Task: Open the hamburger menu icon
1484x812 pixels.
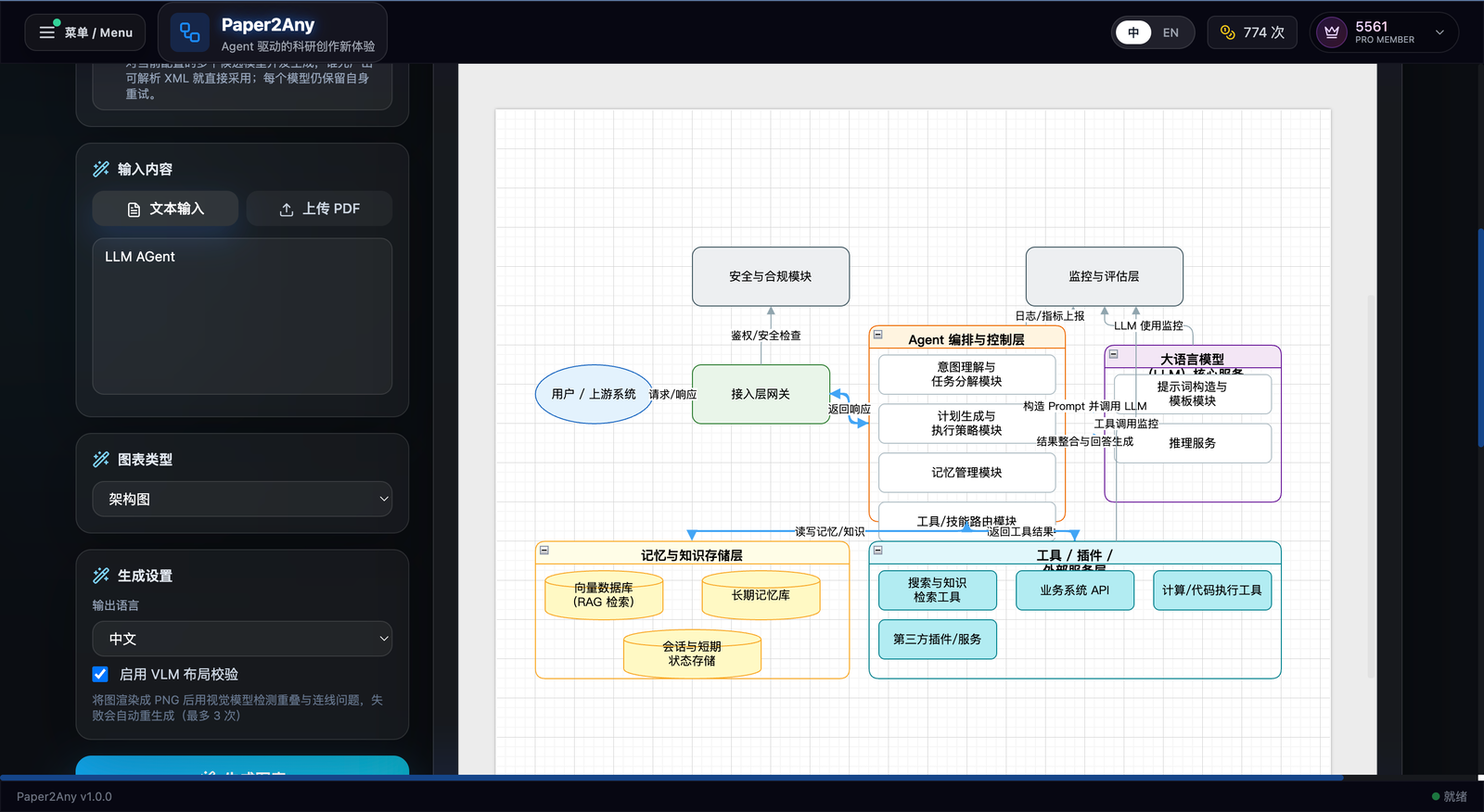Action: [x=47, y=32]
